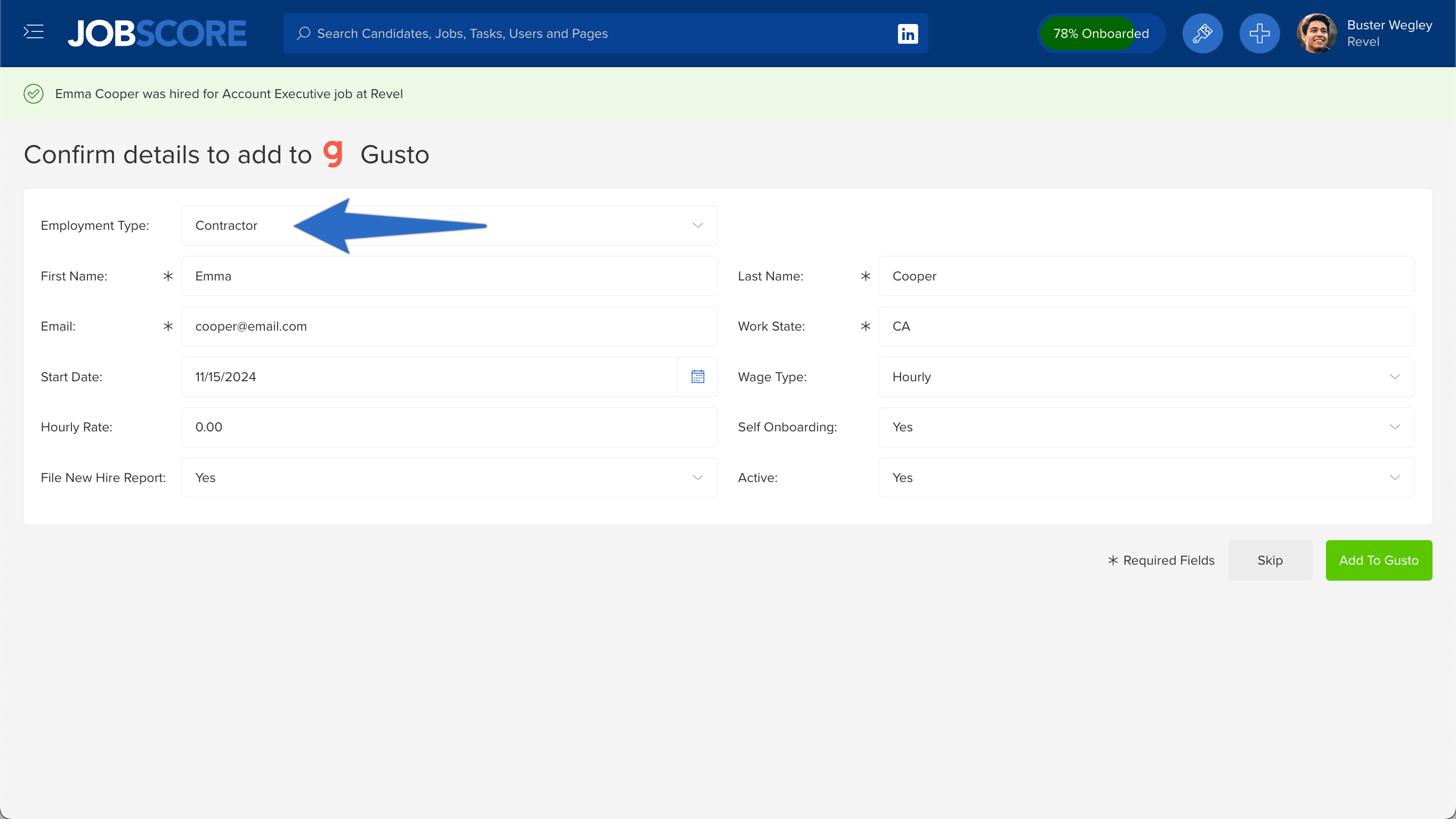The image size is (1456, 819).
Task: Click the 'Emma Cooper was hired' notification text
Action: [x=228, y=94]
